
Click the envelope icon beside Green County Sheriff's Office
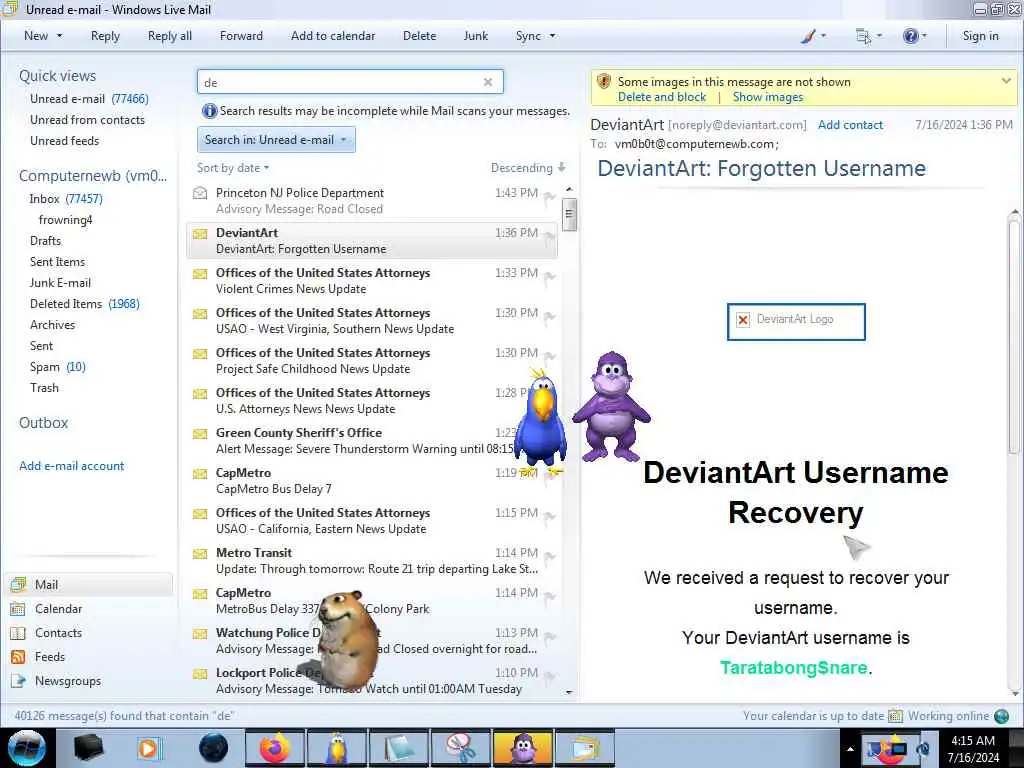200,434
